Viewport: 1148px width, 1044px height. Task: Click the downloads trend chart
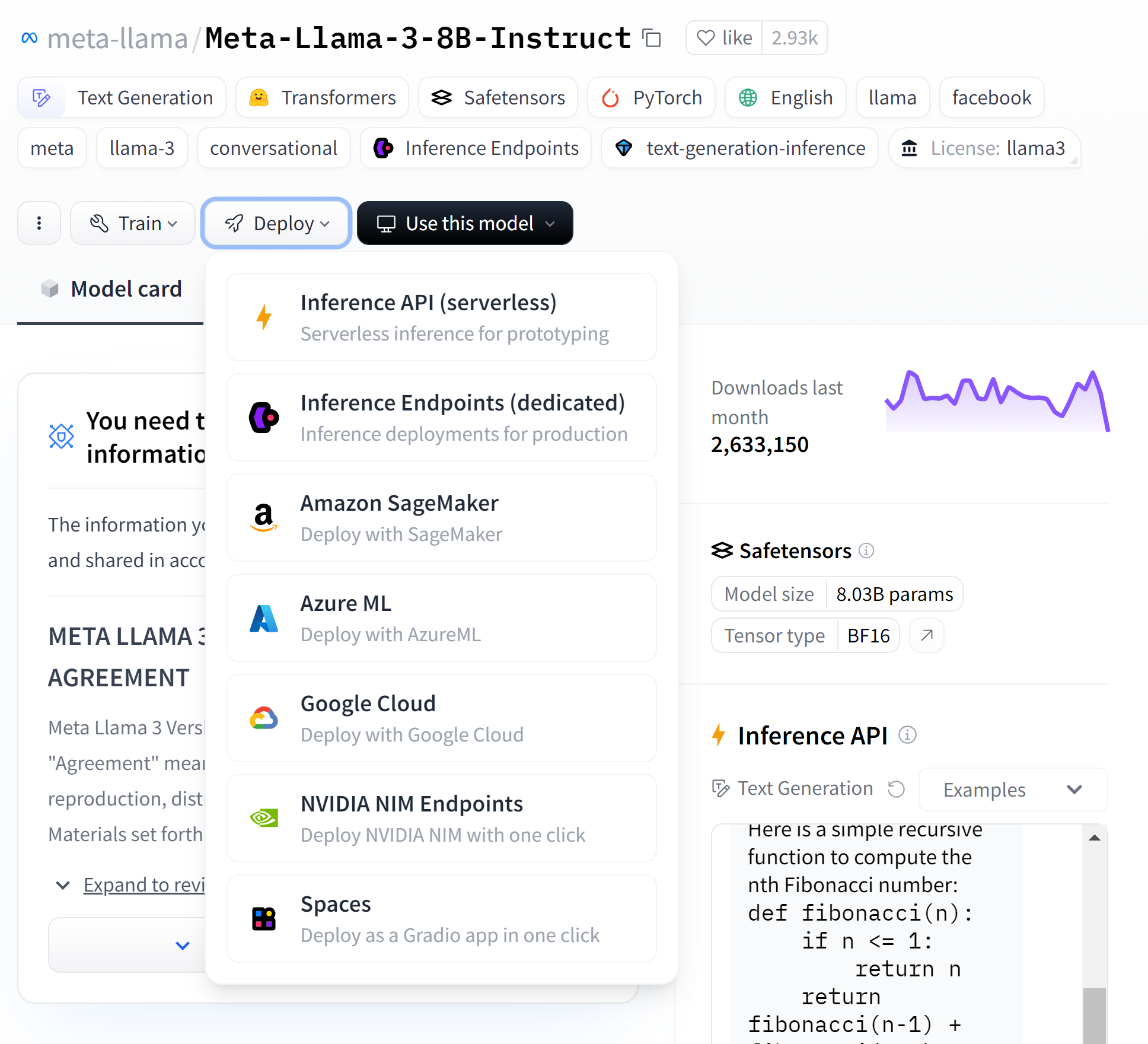pos(997,402)
